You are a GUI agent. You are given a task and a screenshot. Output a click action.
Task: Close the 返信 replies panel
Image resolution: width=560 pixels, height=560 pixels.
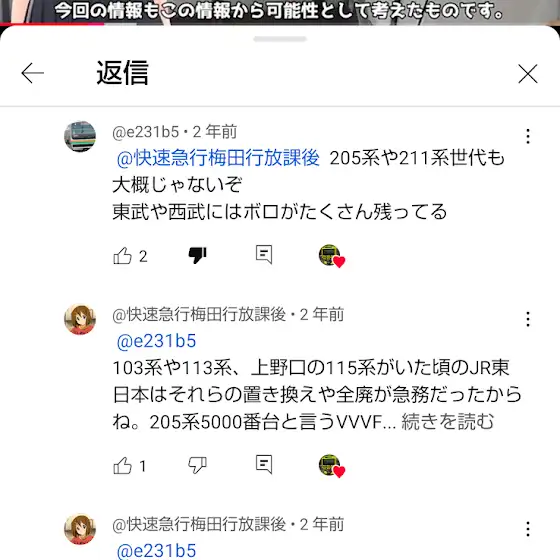[x=528, y=74]
